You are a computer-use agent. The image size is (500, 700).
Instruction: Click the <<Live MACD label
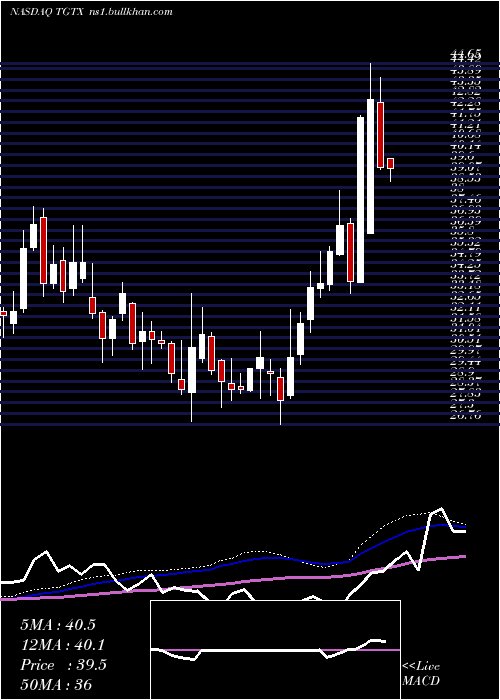coord(421,673)
